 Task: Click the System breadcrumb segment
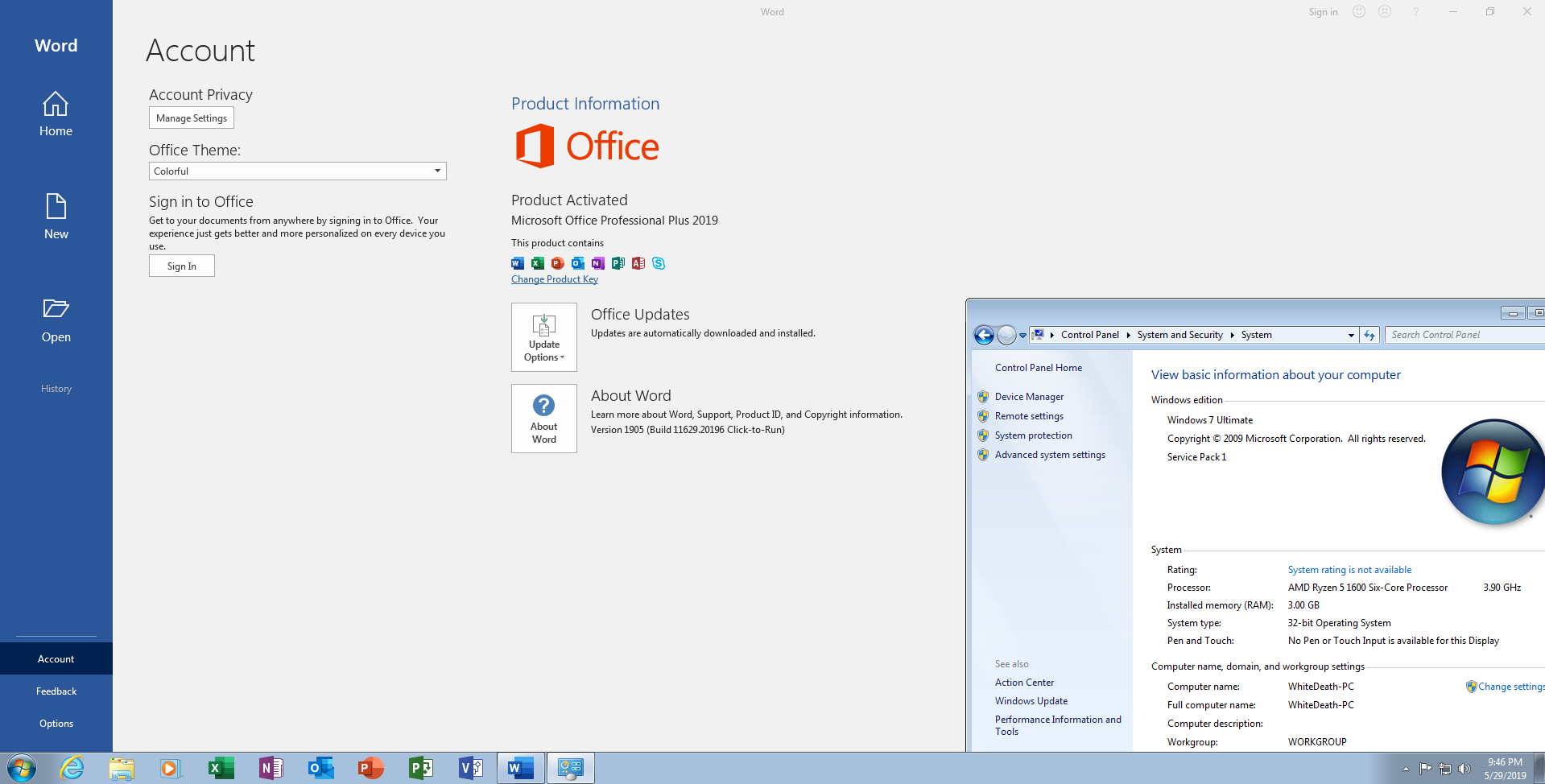[1256, 335]
